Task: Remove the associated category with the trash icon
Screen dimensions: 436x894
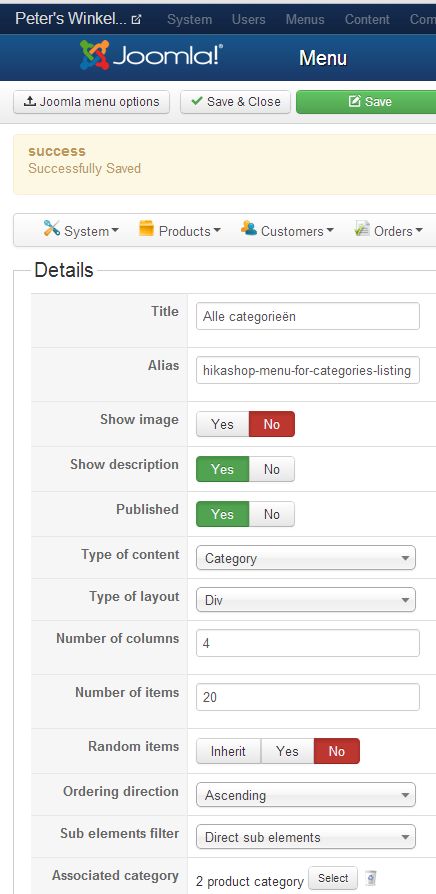Action: pos(371,877)
